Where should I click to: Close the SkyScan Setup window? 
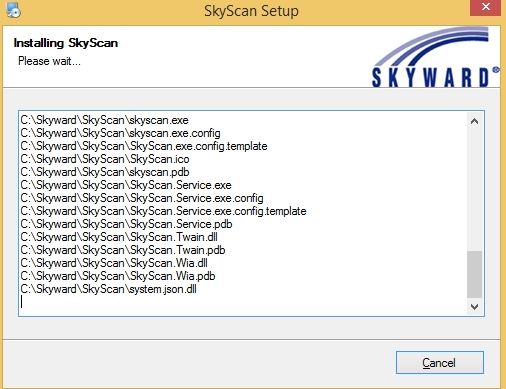(485, 7)
